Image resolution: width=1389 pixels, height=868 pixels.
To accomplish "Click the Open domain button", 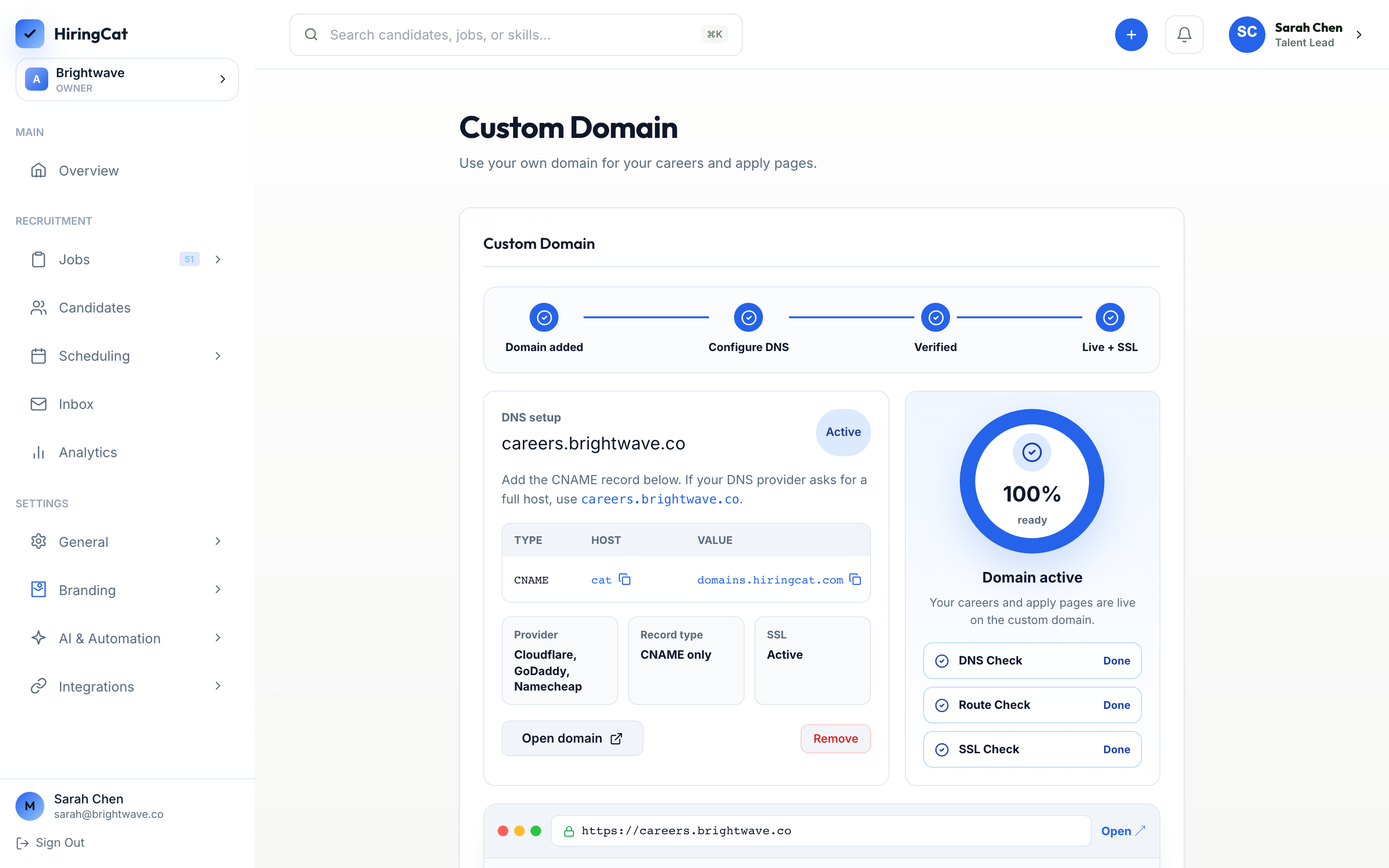I will [572, 738].
